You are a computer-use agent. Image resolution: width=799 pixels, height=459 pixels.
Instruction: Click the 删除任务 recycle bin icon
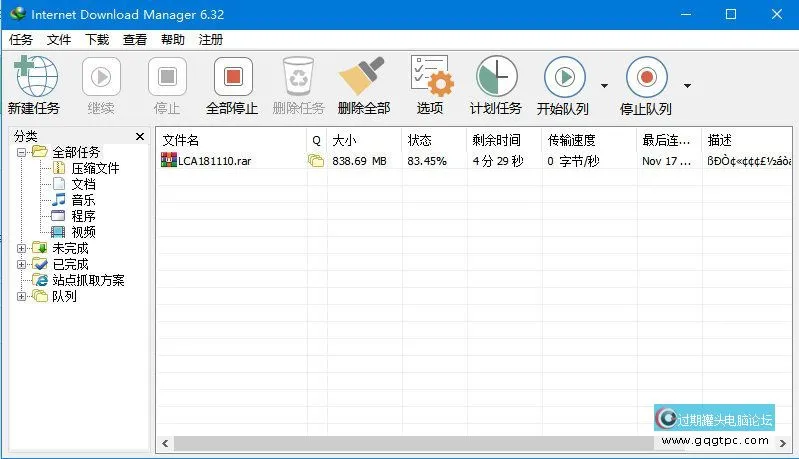(x=298, y=76)
